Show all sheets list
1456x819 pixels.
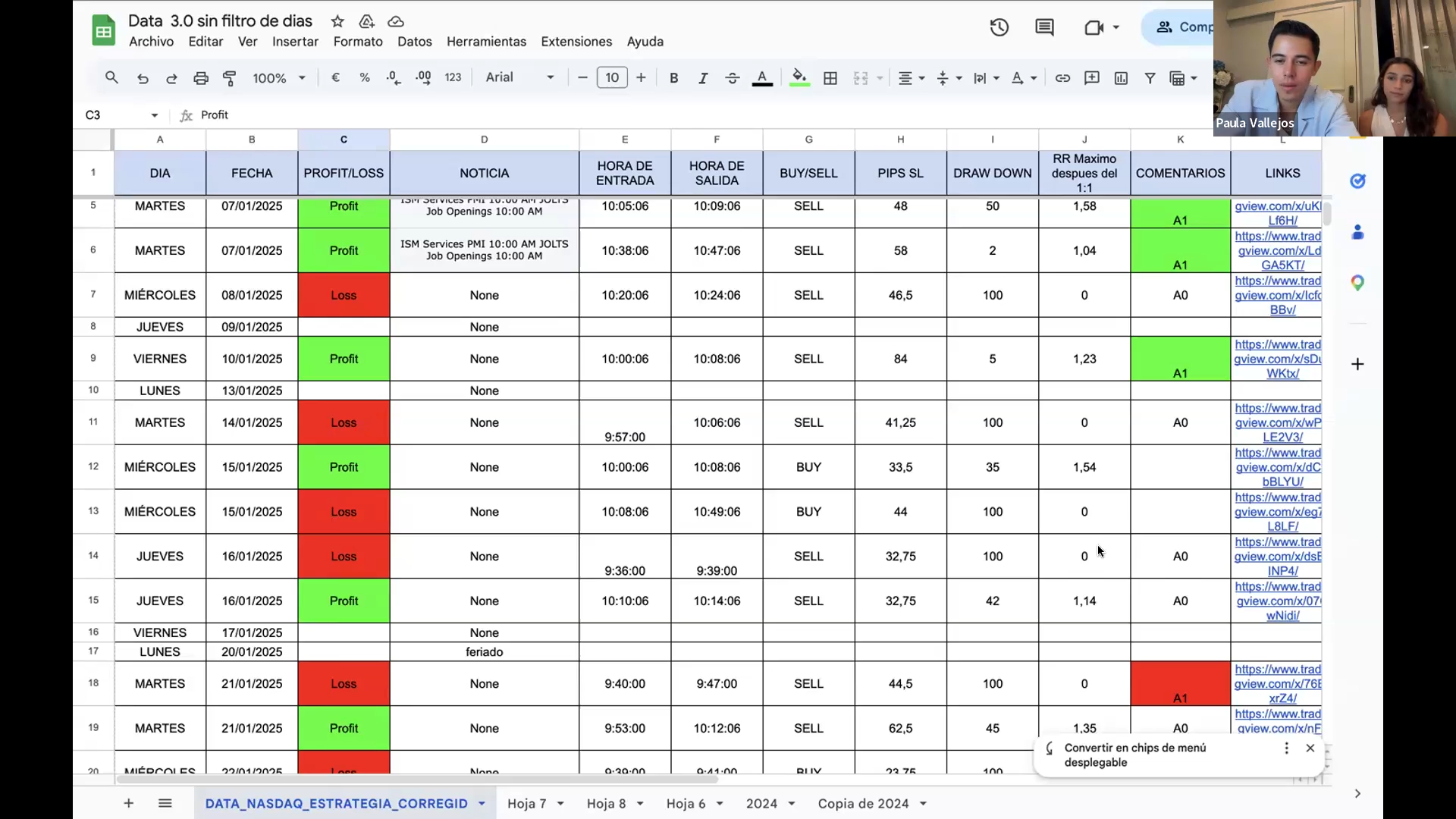pos(165,803)
